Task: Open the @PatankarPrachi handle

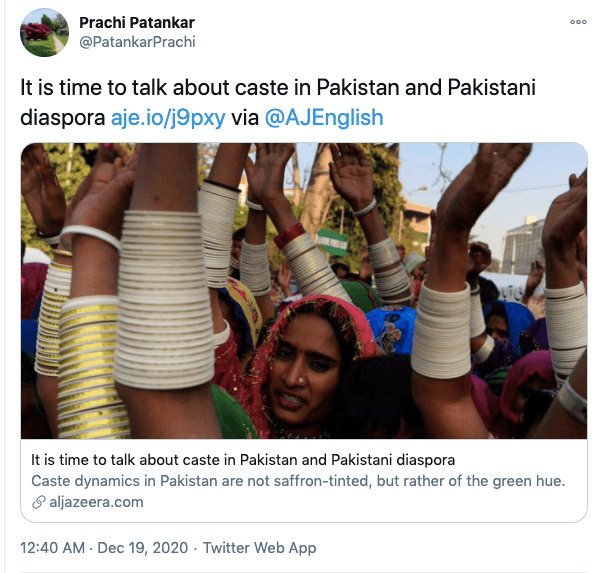Action: coord(137,42)
